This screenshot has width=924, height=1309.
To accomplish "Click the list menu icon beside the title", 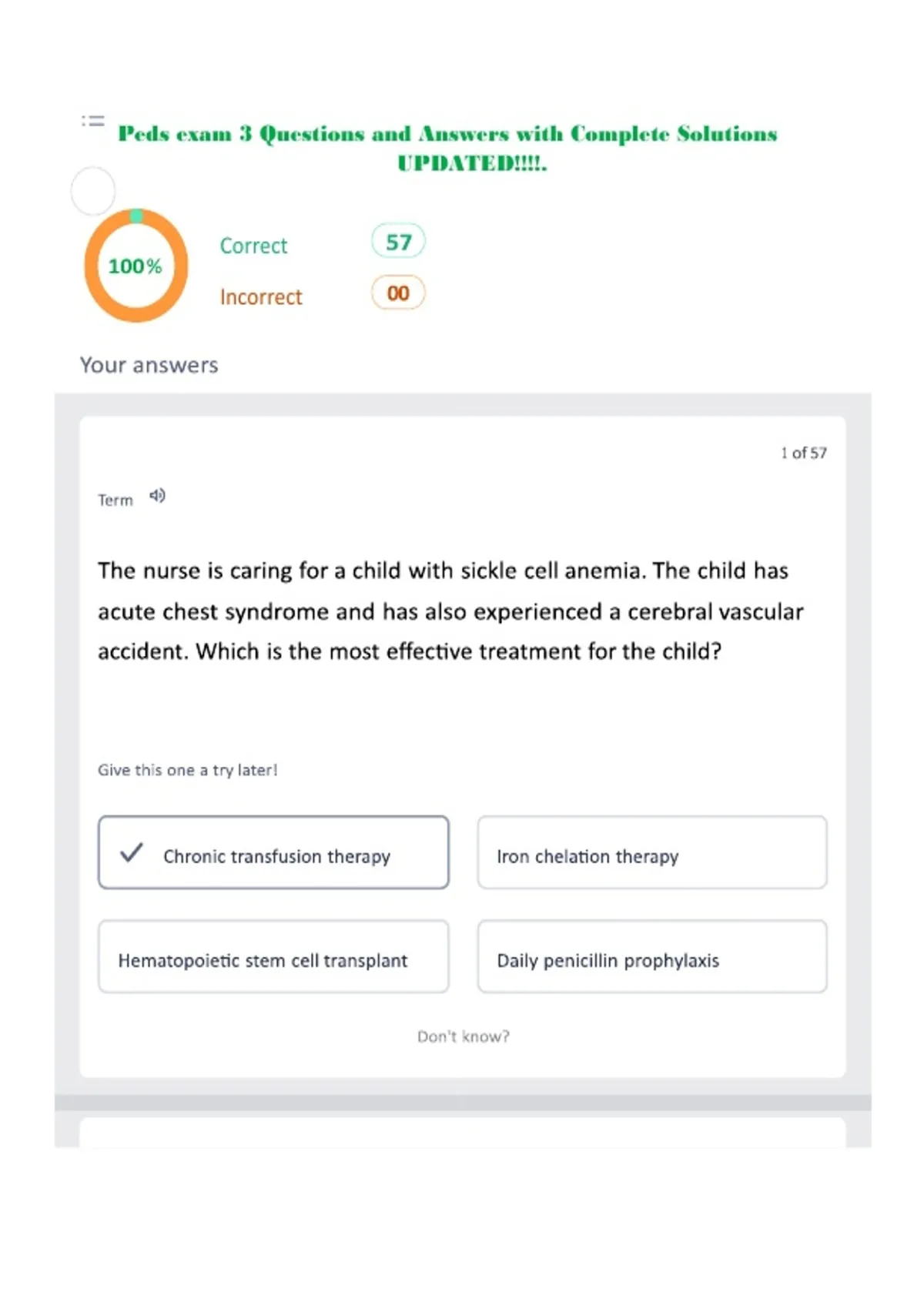I will click(93, 121).
